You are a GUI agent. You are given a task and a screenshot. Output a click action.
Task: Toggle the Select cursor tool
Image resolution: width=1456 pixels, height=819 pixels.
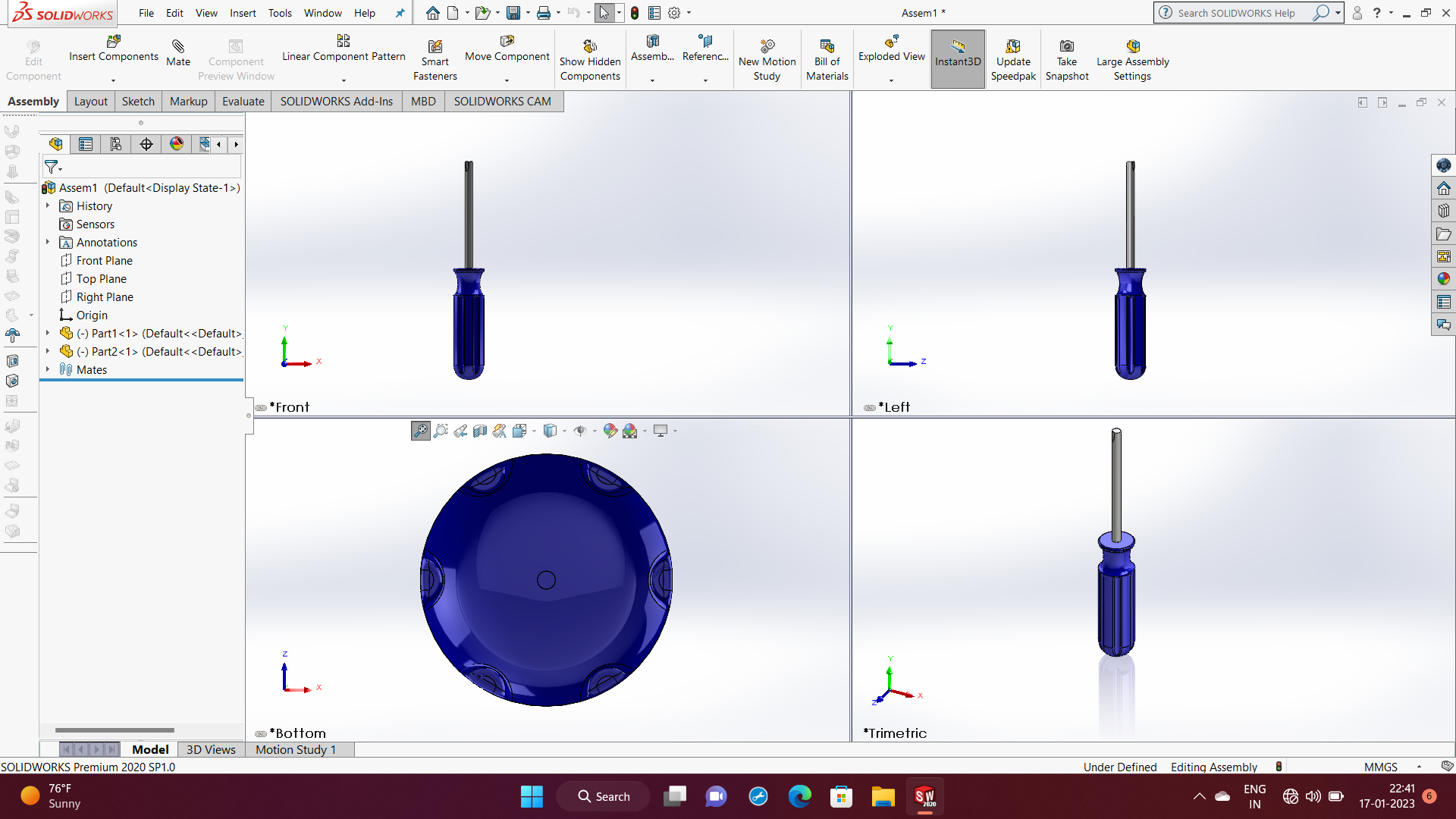604,13
